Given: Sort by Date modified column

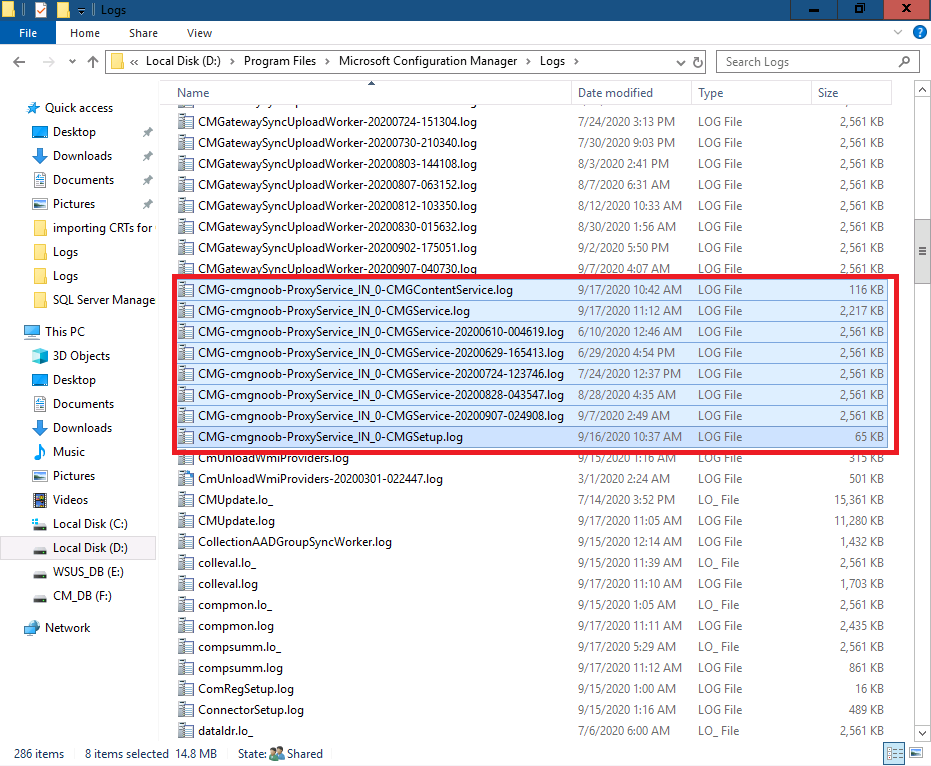Looking at the screenshot, I should click(x=632, y=93).
